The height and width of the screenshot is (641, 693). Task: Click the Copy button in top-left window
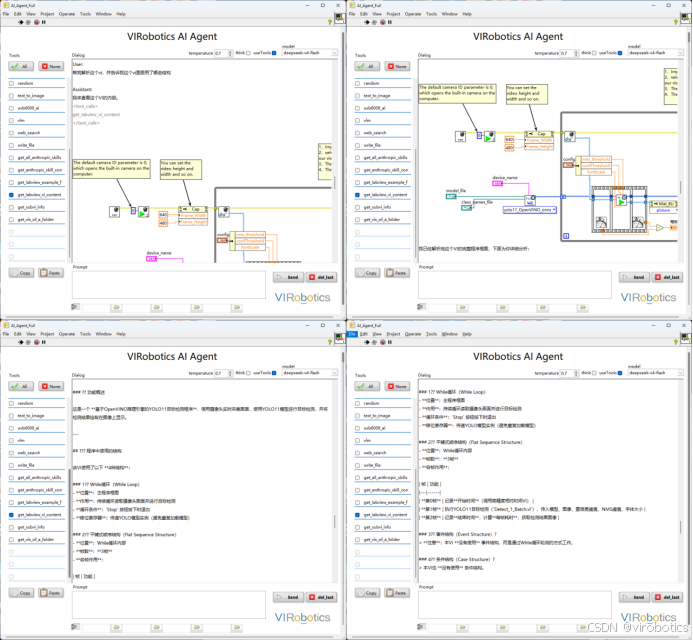click(x=21, y=273)
